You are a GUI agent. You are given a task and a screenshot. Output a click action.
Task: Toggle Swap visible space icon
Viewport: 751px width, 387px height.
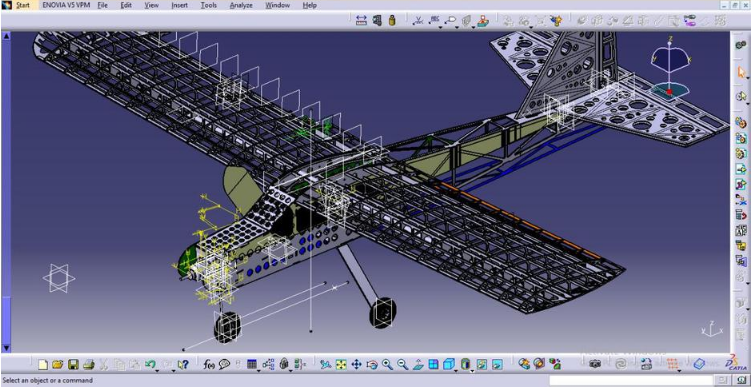tap(497, 364)
